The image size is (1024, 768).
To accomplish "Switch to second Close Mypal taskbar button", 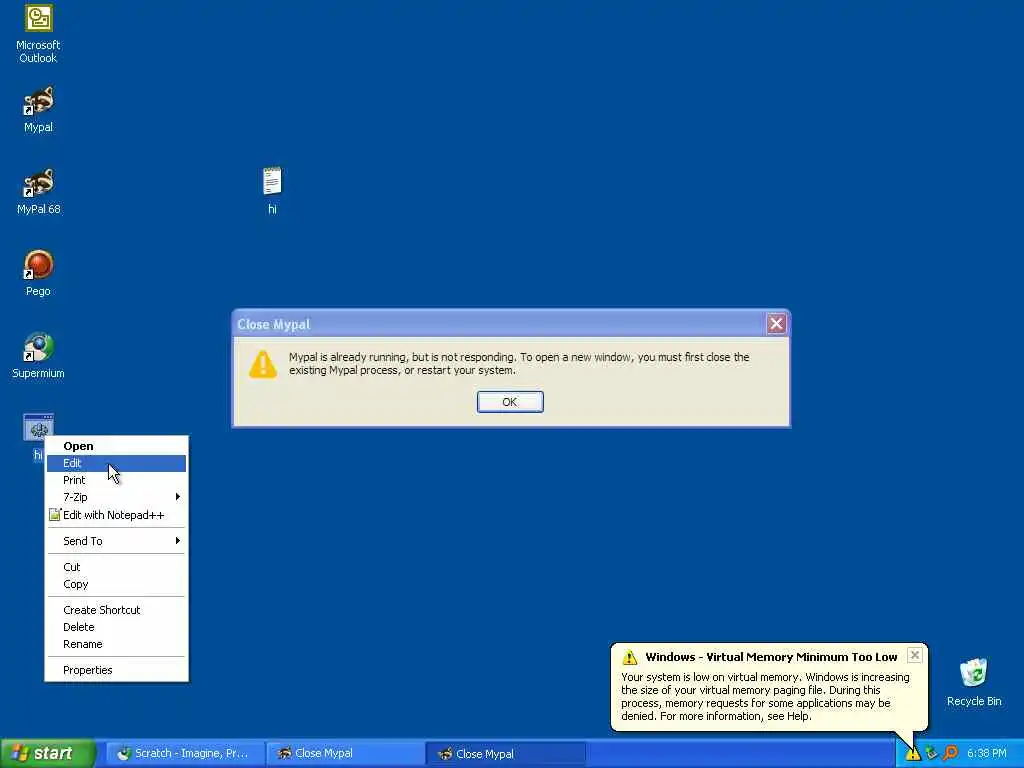I will tap(505, 754).
